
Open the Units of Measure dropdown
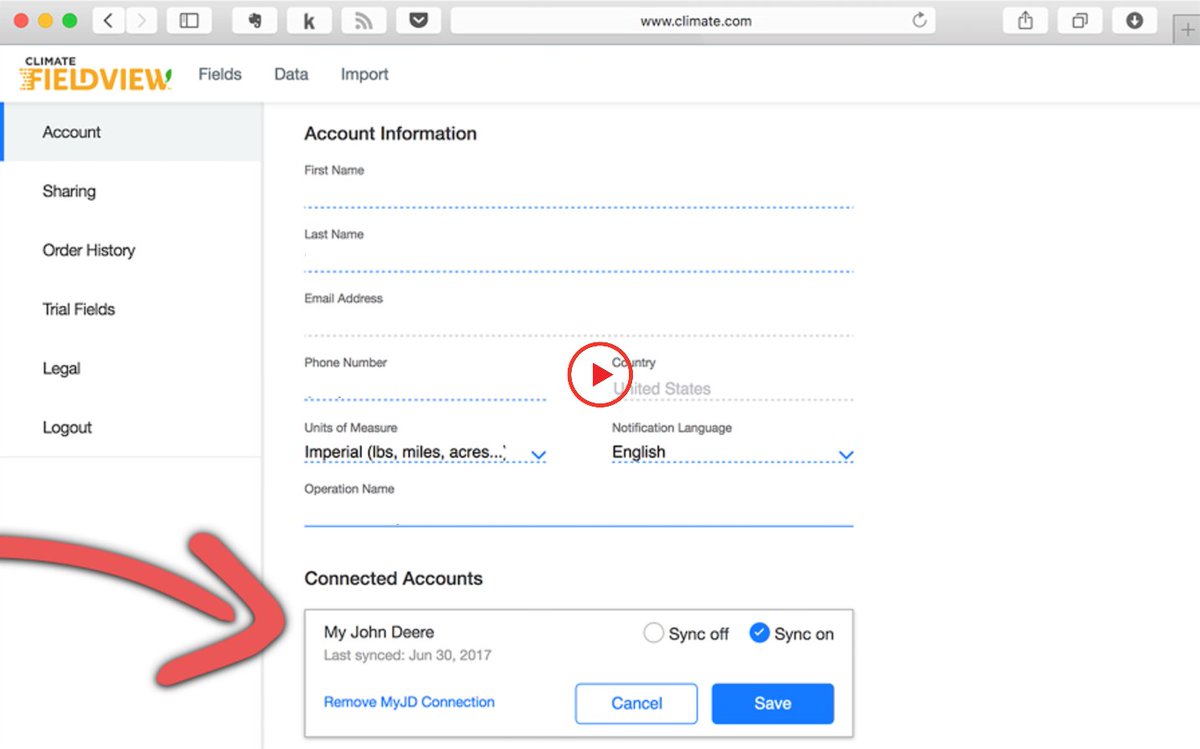(x=425, y=453)
